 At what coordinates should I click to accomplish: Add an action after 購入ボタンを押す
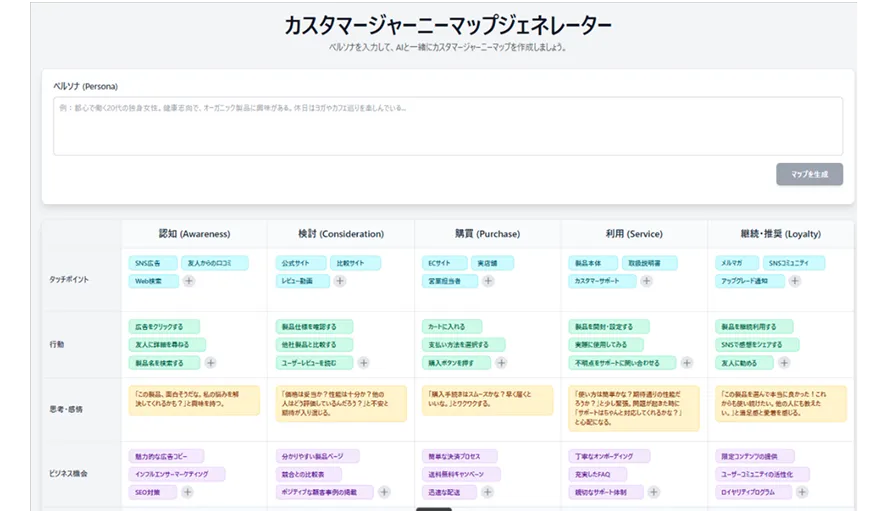[x=500, y=363]
